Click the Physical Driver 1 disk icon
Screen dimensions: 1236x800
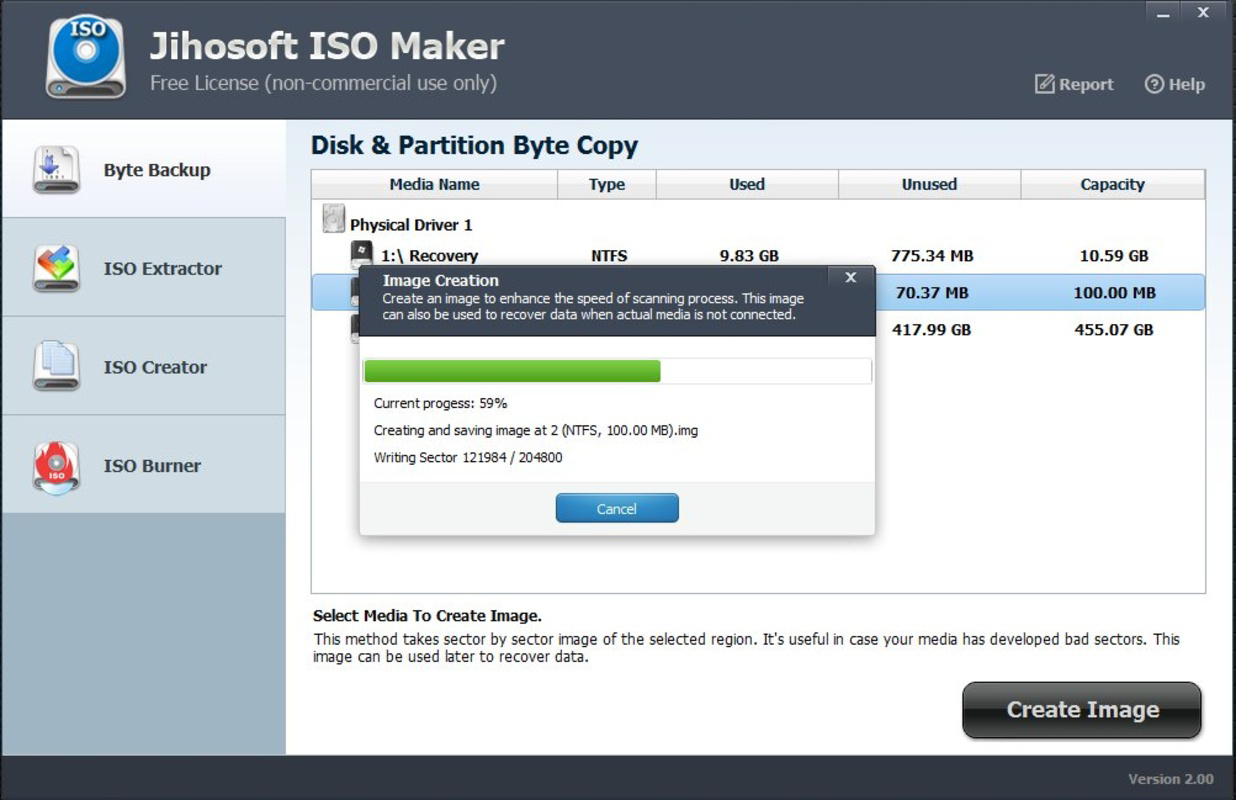(333, 219)
